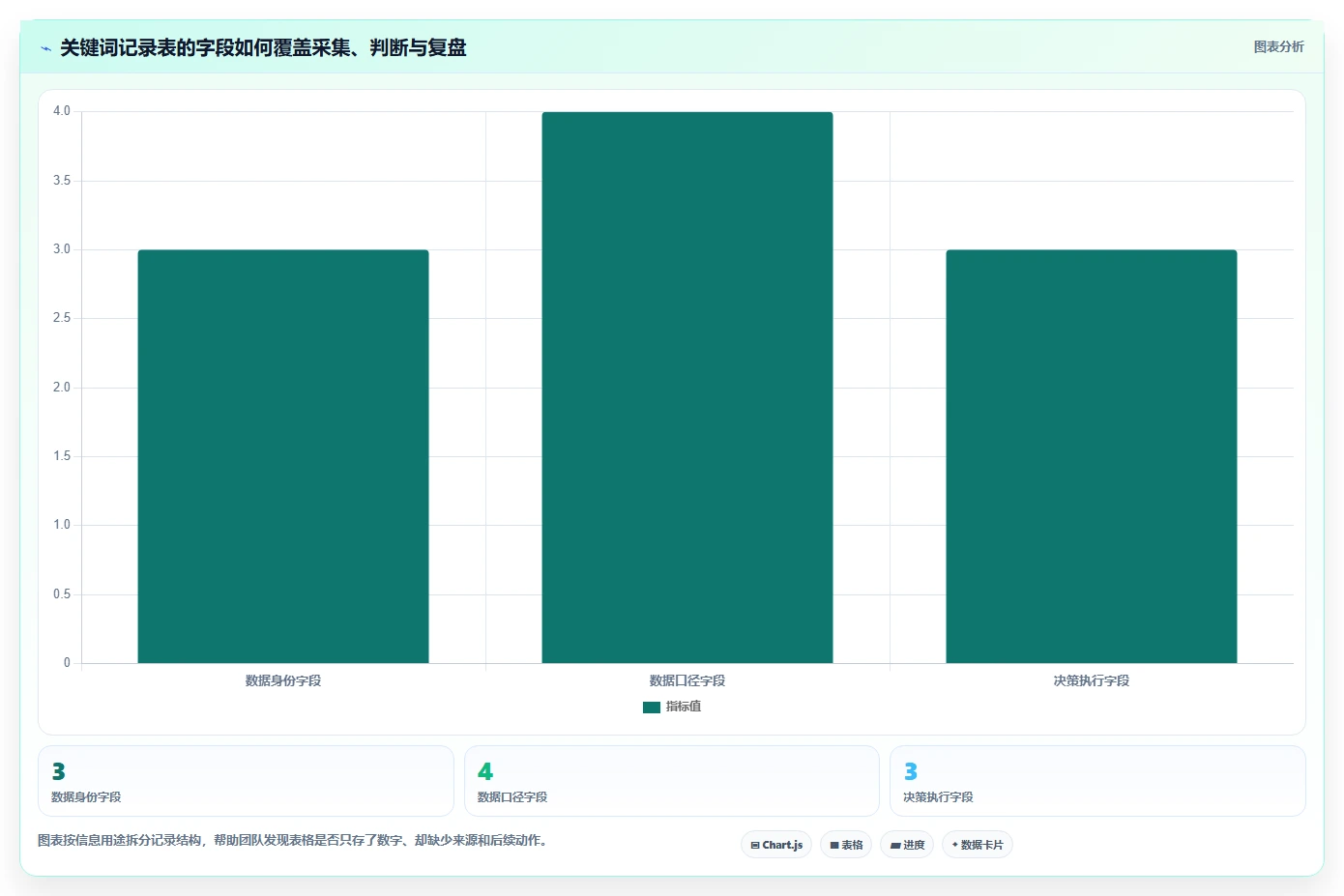Image resolution: width=1344 pixels, height=896 pixels.
Task: Click the 数据卡片 chip
Action: click(978, 845)
